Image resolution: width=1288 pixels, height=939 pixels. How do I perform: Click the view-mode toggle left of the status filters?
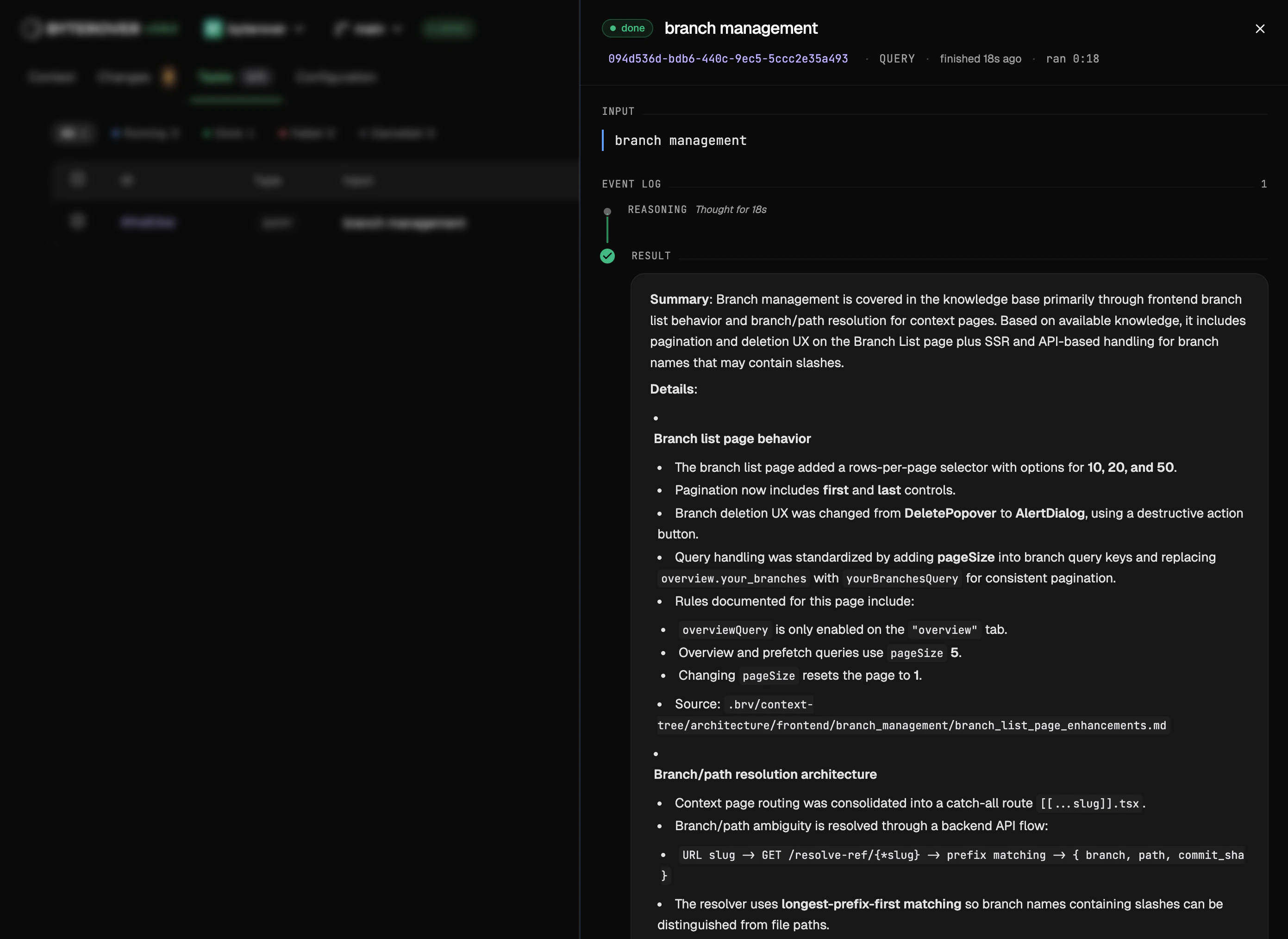tap(75, 133)
